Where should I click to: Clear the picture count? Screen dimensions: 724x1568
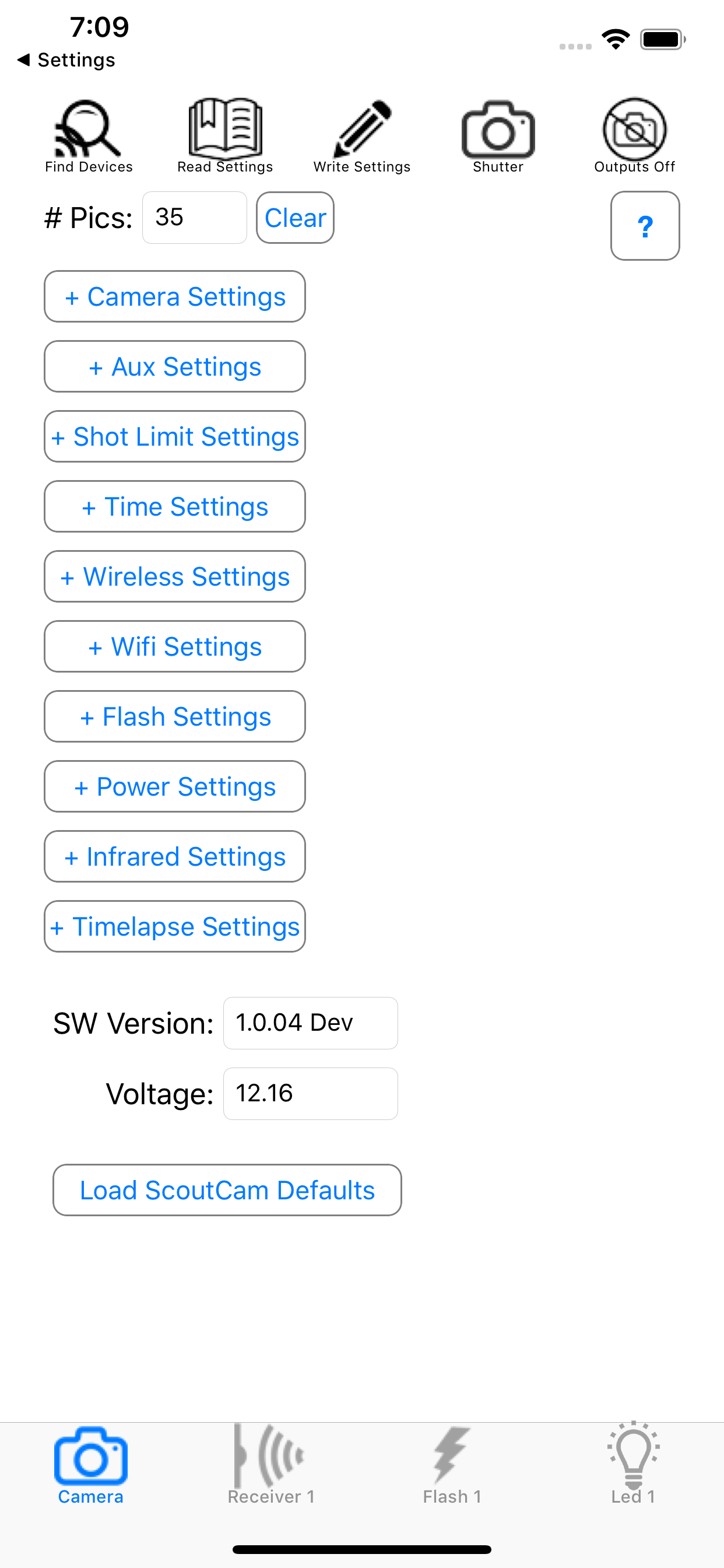pos(295,218)
